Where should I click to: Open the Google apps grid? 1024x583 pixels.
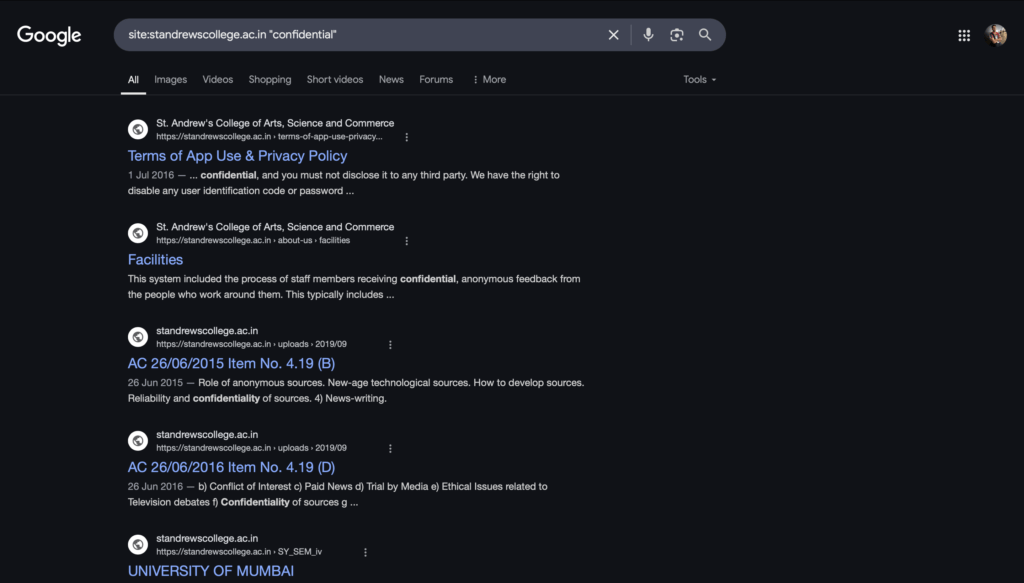(x=964, y=36)
